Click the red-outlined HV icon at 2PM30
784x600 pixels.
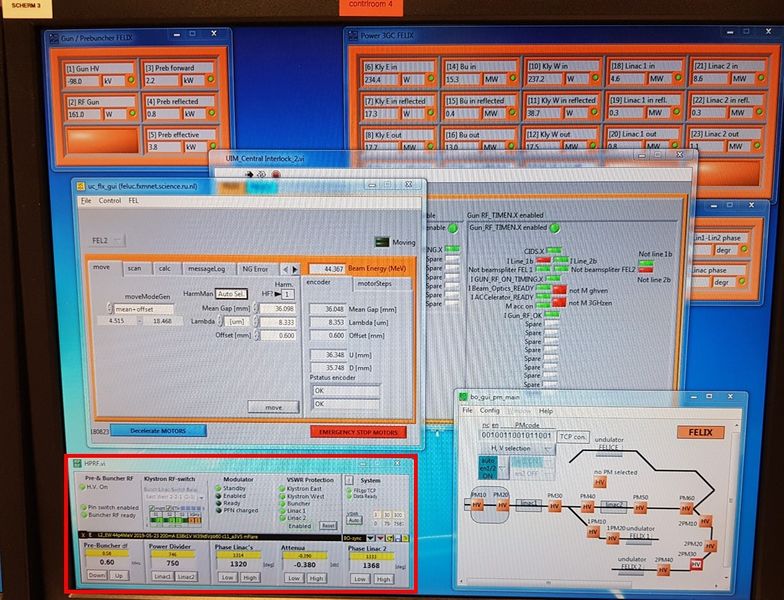(696, 564)
